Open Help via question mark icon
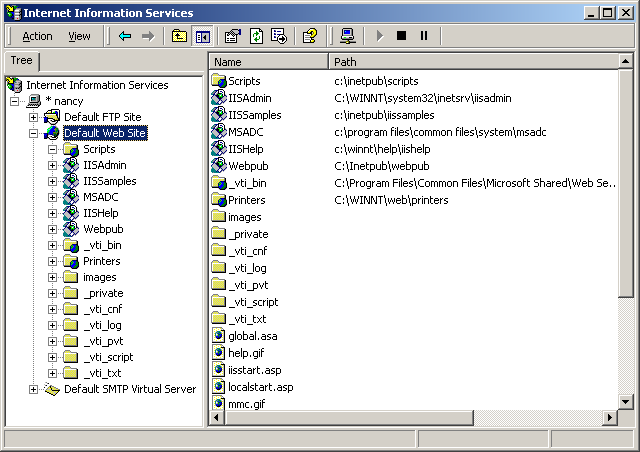 (x=310, y=36)
